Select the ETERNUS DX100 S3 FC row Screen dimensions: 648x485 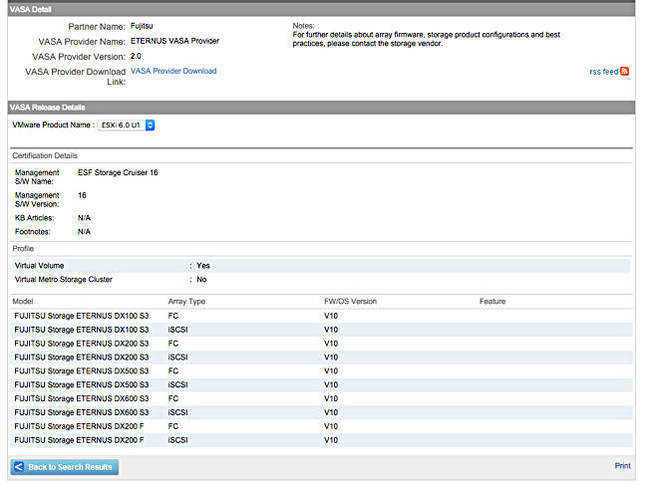322,316
